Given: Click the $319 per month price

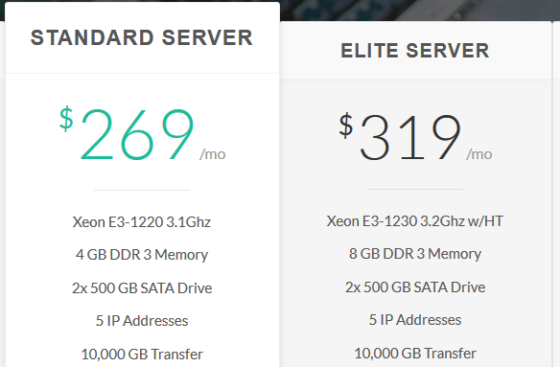Looking at the screenshot, I should pyautogui.click(x=416, y=136).
